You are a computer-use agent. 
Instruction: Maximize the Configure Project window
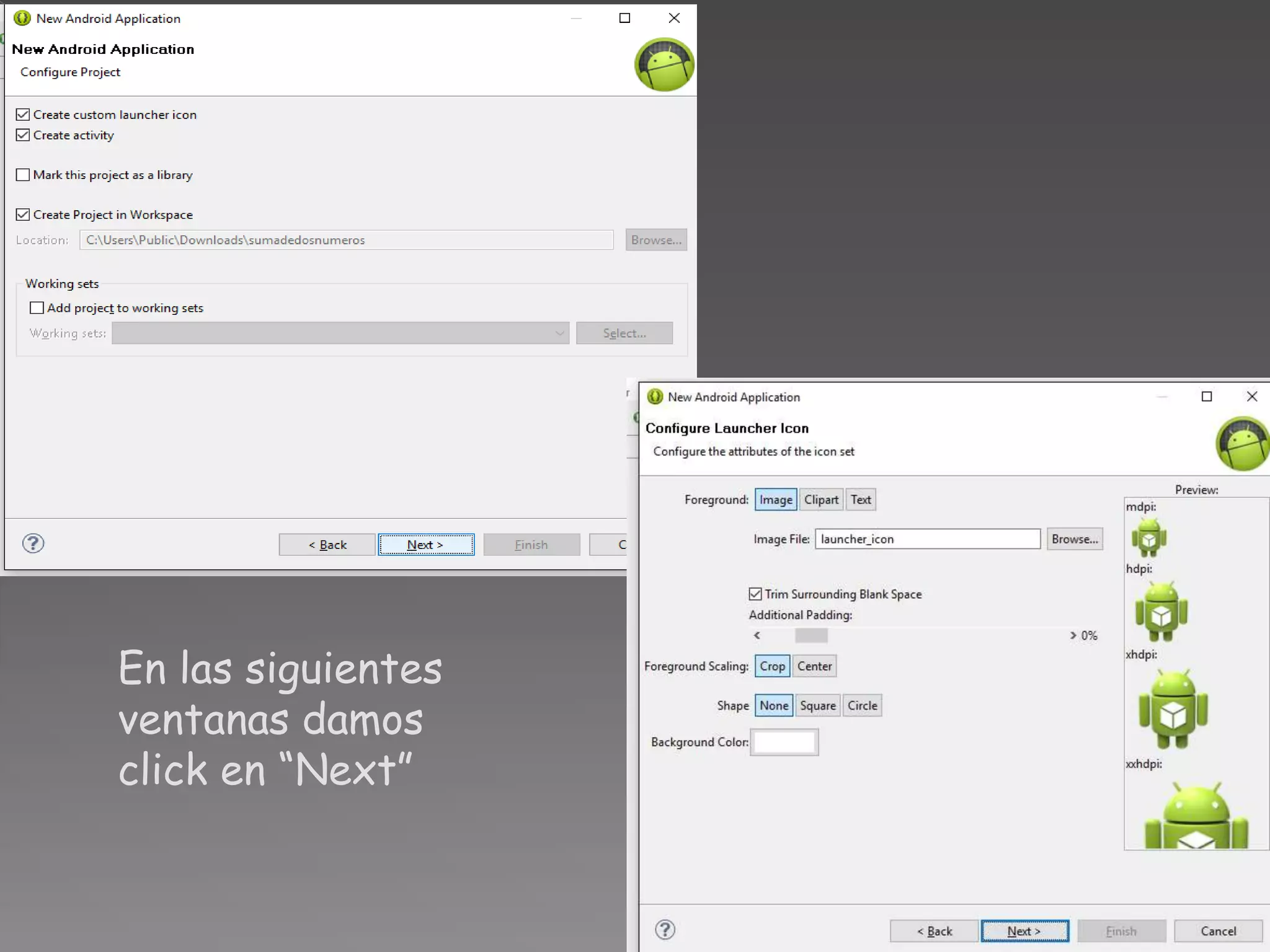pyautogui.click(x=624, y=18)
